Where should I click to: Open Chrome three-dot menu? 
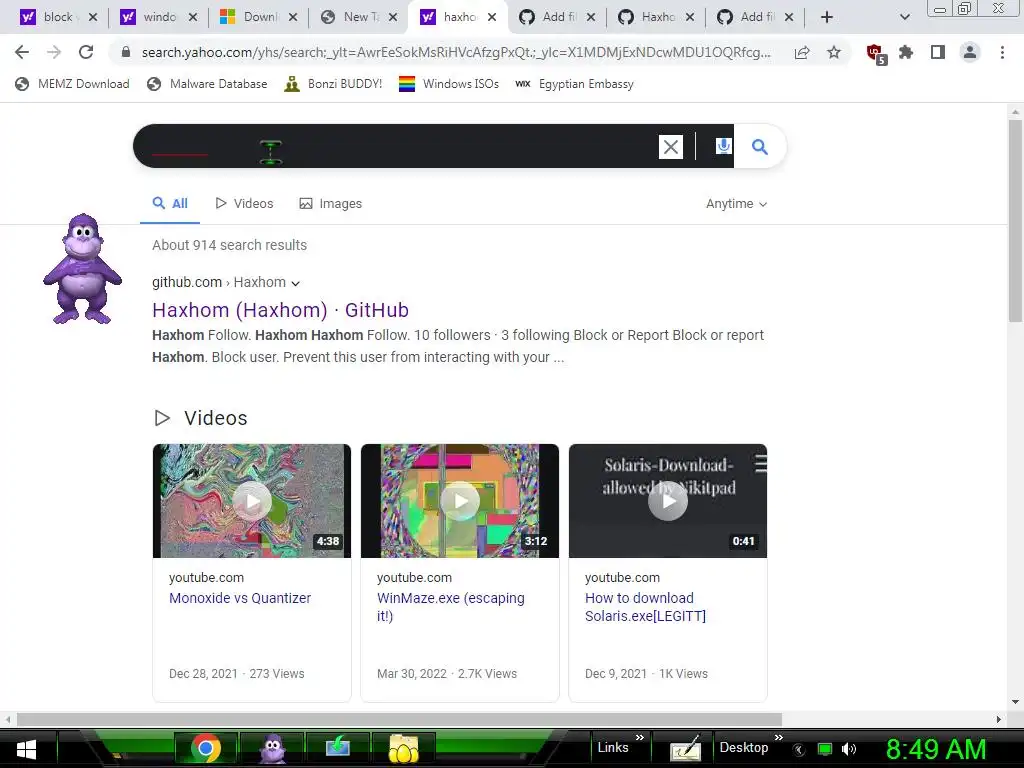(x=1002, y=52)
